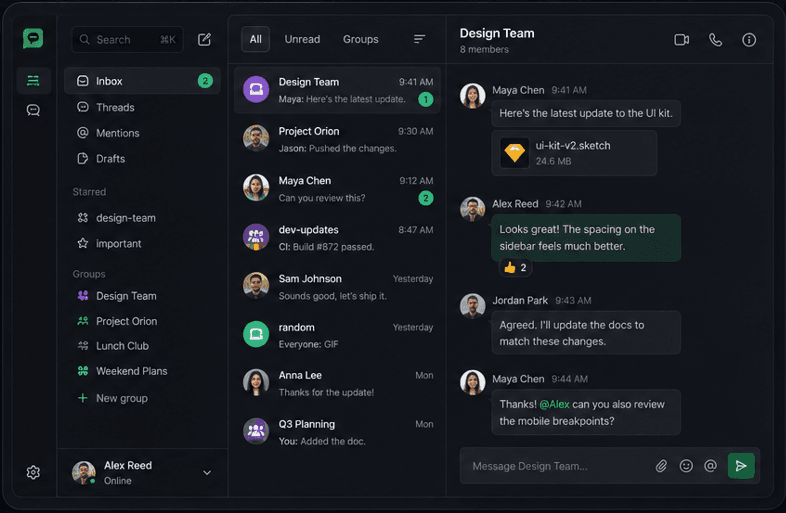
Task: Click the green chat app logo
Action: point(33,38)
